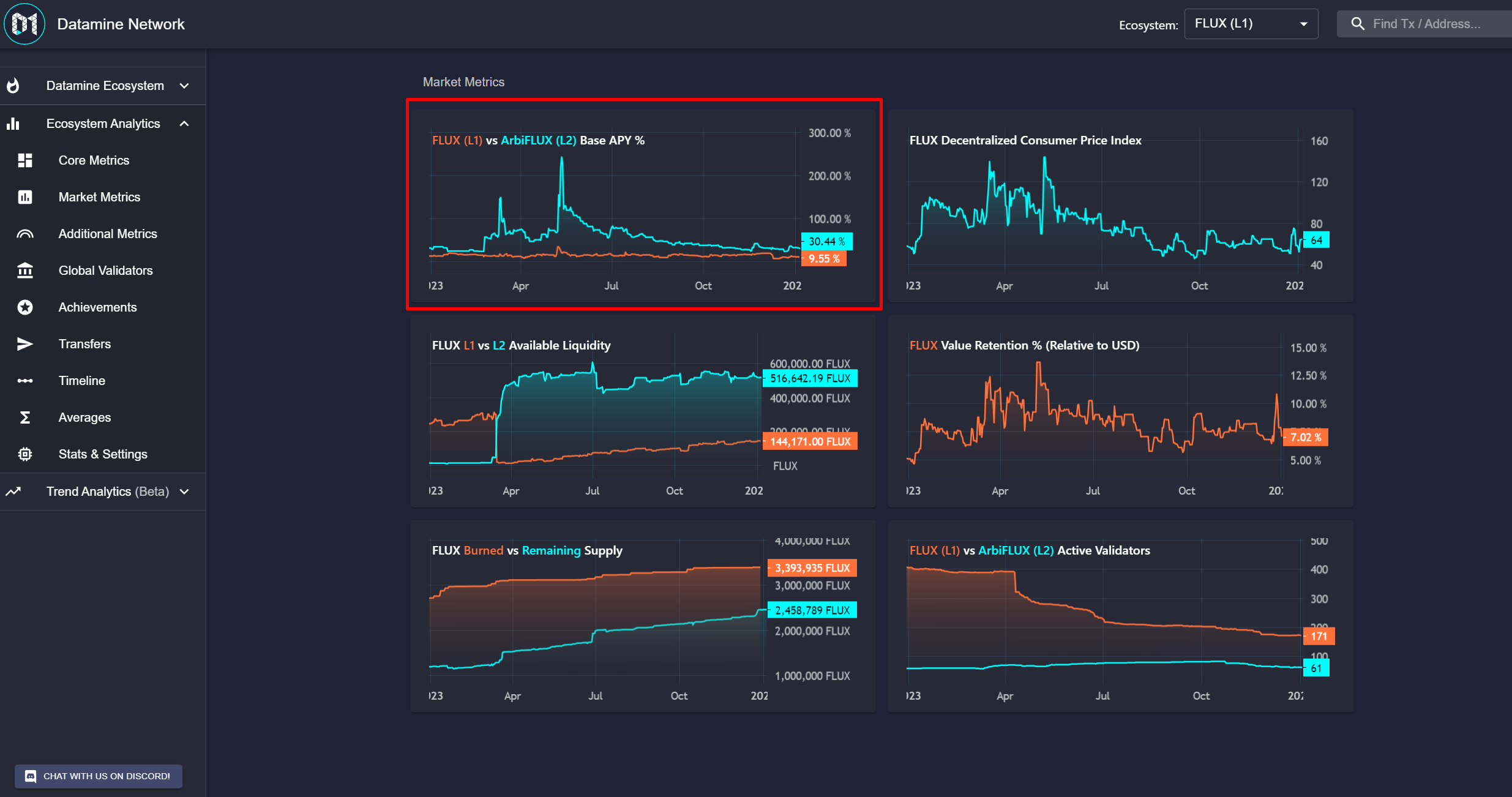Click the Achievements star badge icon
Viewport: 1512px width, 797px height.
pos(25,307)
